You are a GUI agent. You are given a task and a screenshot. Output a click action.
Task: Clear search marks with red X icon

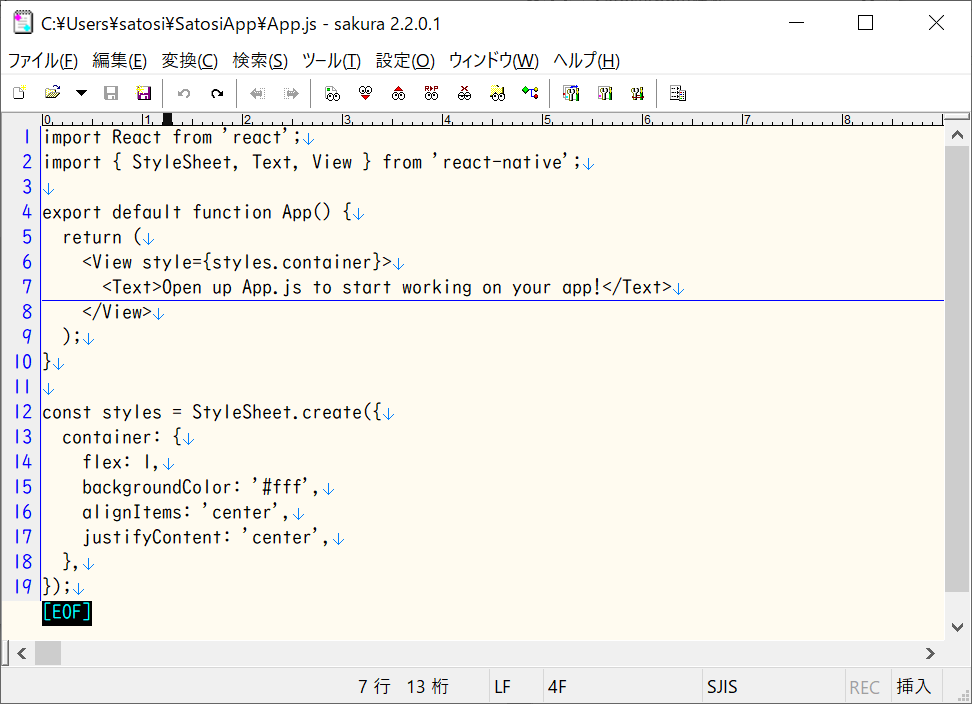pyautogui.click(x=464, y=93)
